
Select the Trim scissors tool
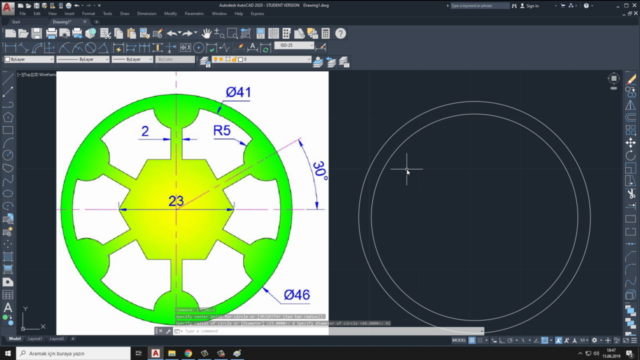coord(631,193)
